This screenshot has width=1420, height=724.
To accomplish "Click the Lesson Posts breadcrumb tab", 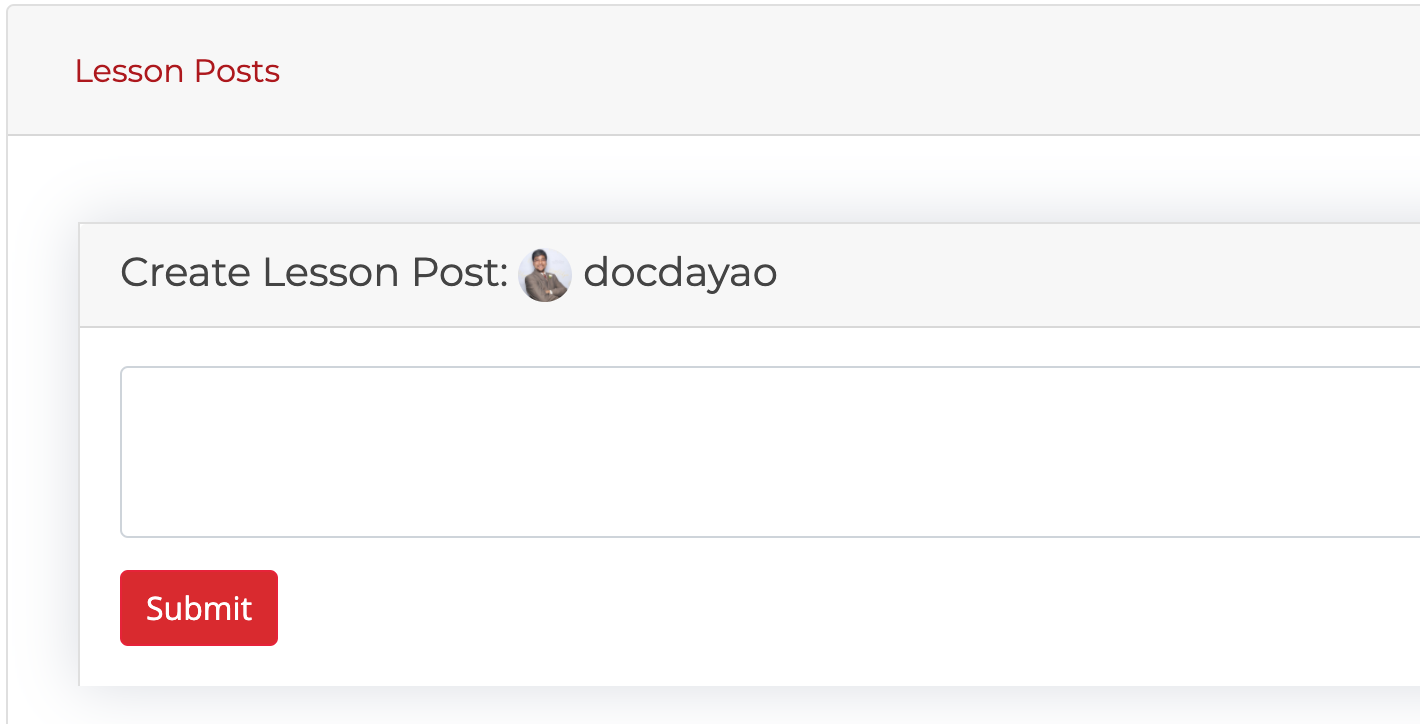I will click(x=177, y=71).
